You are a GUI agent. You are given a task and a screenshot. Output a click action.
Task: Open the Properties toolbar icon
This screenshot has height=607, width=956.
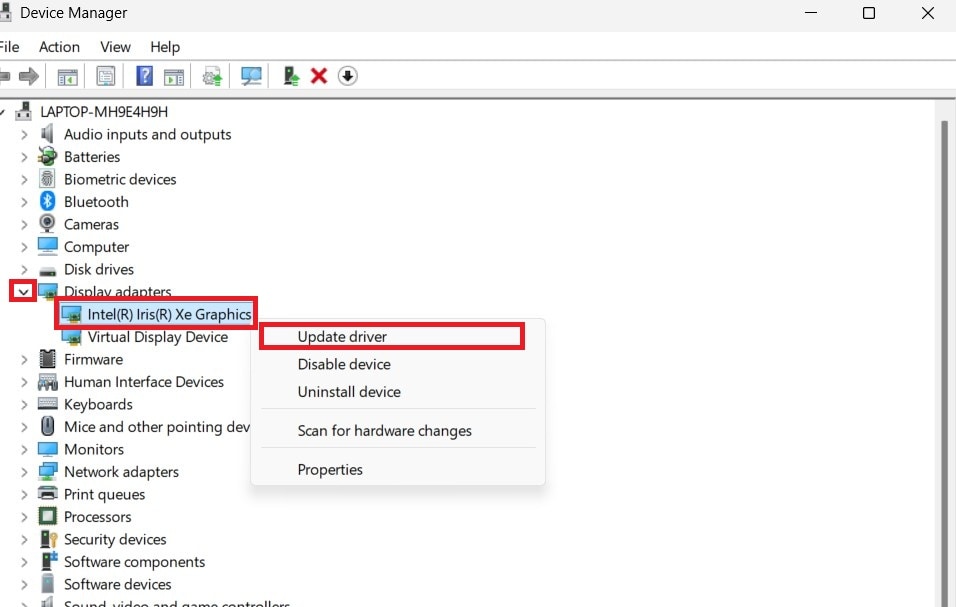(105, 77)
